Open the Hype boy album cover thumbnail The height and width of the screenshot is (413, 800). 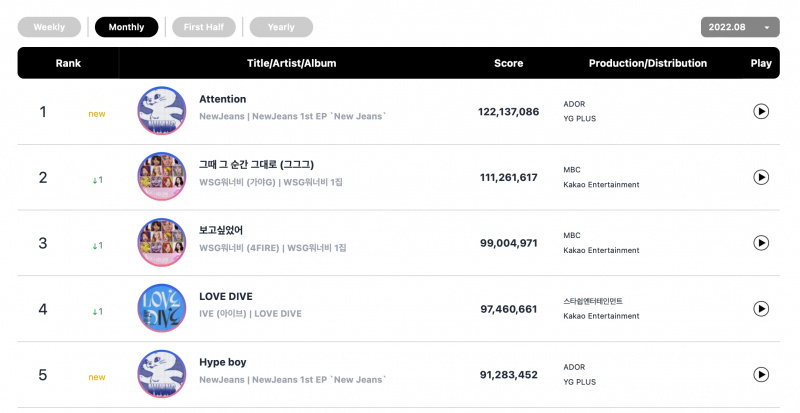click(x=162, y=374)
